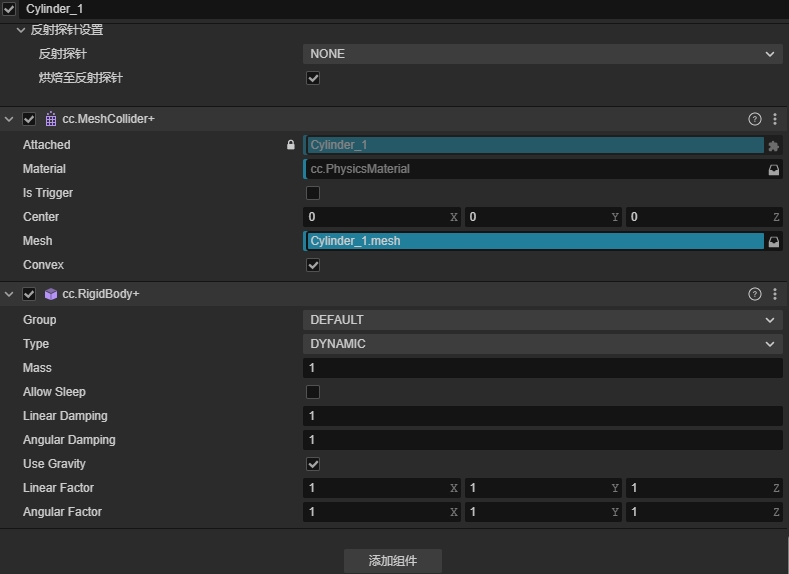
Task: Click the Convex label
Action: tap(43, 265)
